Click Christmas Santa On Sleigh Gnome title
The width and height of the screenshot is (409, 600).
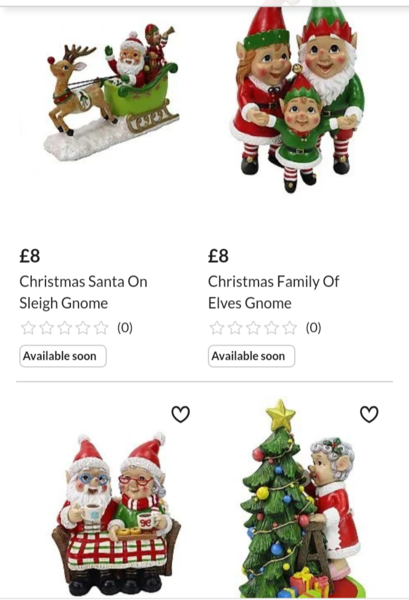pos(83,292)
